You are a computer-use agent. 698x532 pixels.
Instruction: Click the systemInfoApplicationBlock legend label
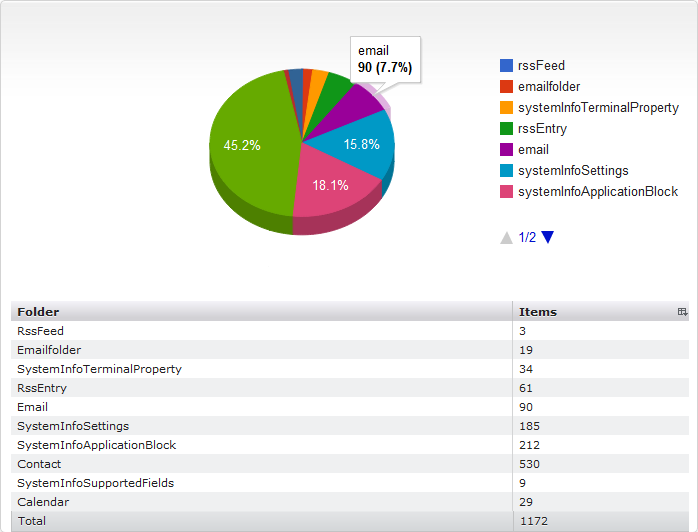coord(597,192)
